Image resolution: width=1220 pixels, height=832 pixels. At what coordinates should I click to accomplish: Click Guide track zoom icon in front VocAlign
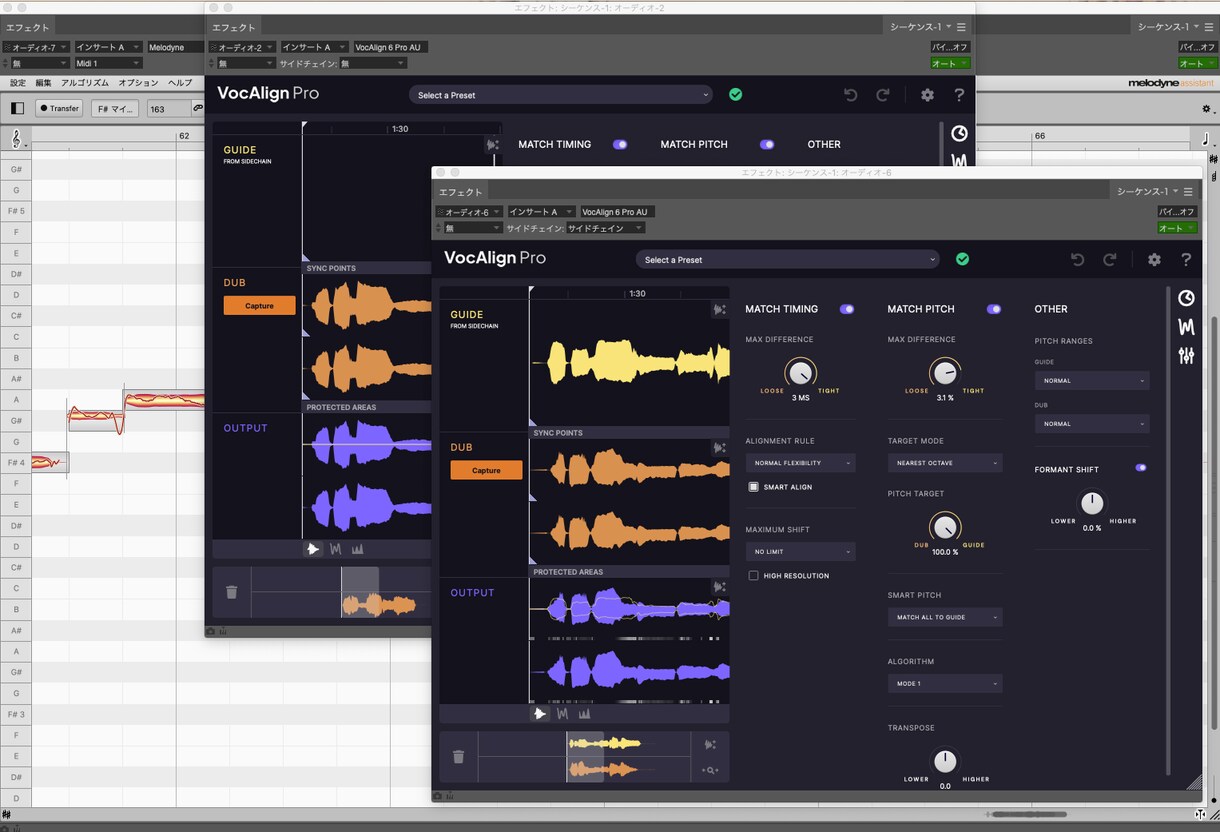point(719,310)
